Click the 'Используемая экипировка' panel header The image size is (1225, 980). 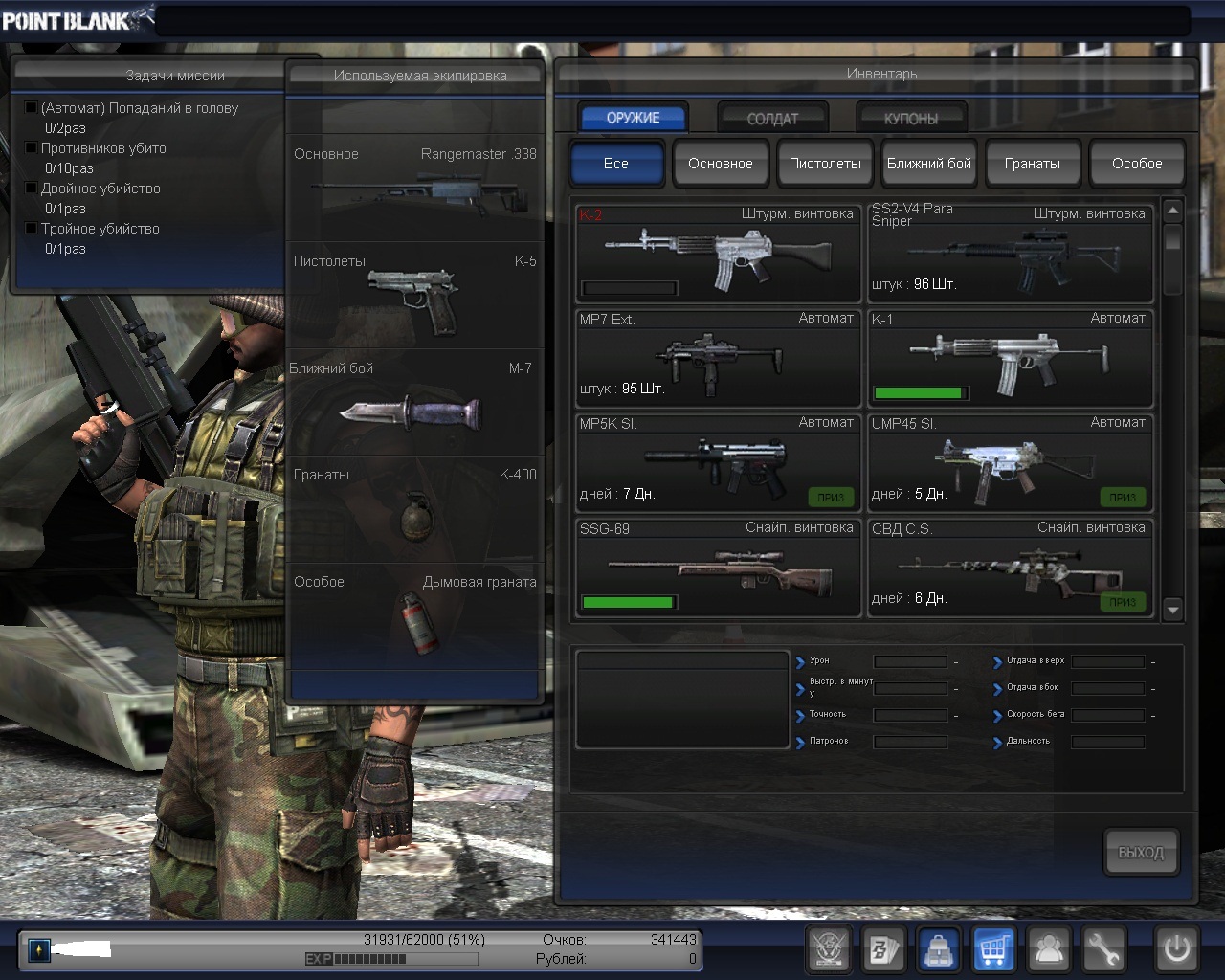420,76
